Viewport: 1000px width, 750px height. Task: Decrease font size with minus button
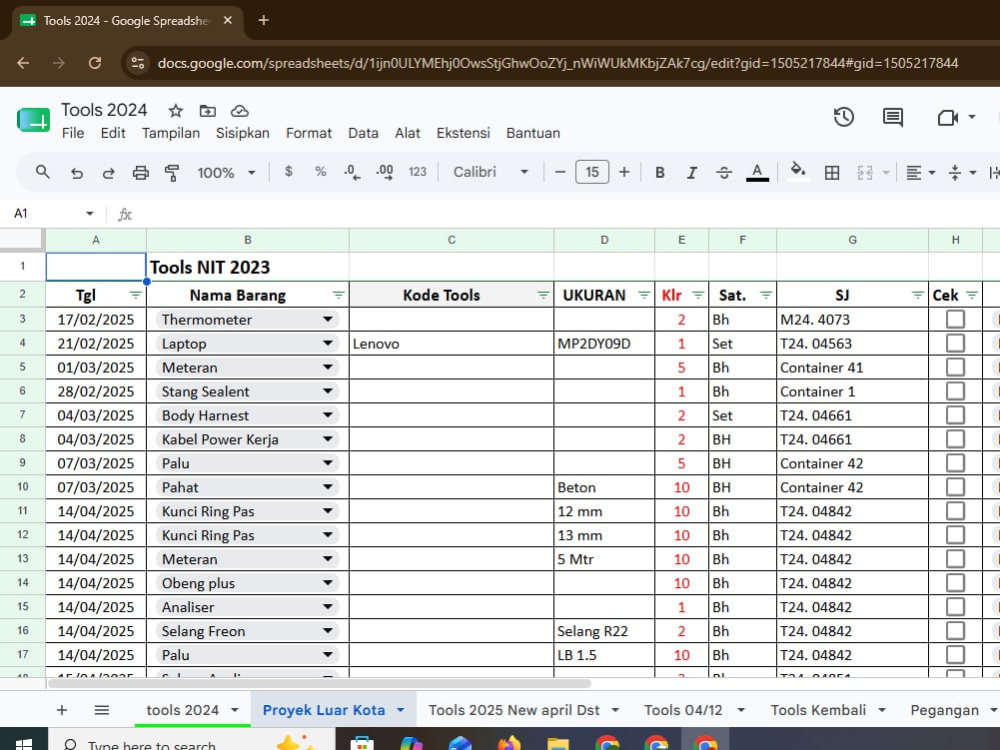pos(560,172)
